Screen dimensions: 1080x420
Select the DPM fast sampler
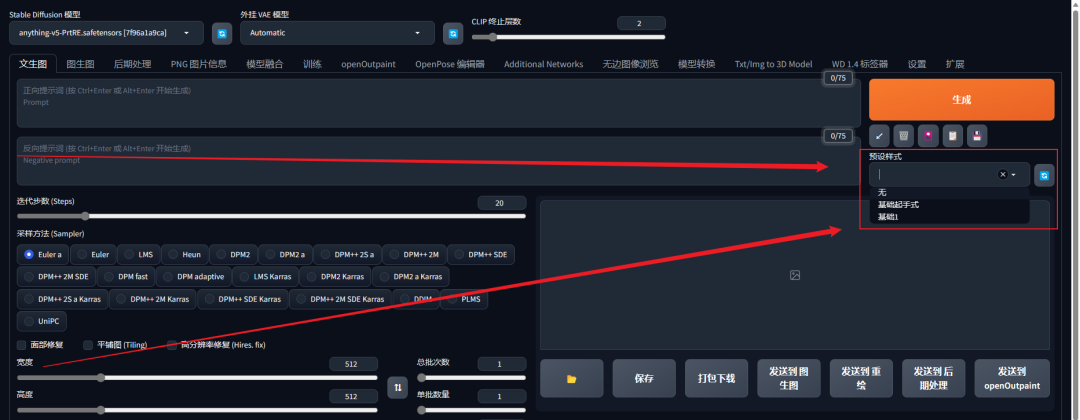click(126, 277)
